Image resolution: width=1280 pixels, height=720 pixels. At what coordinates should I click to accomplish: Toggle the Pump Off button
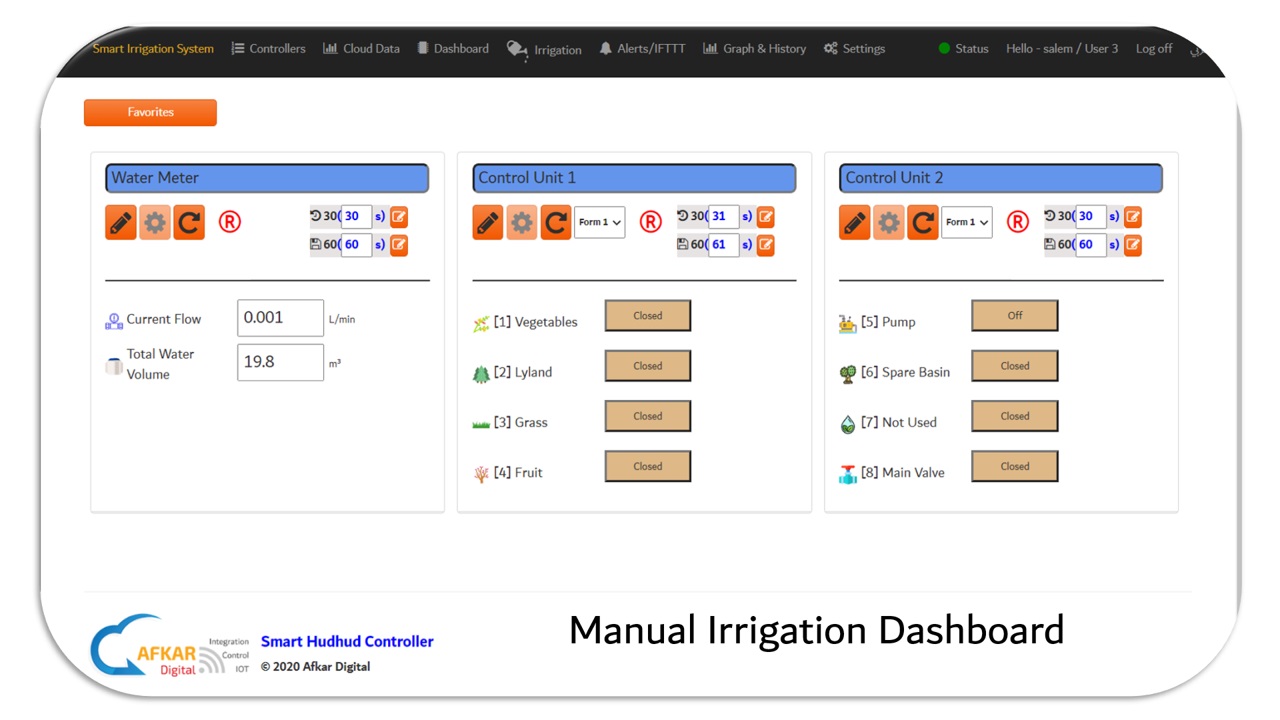1014,316
